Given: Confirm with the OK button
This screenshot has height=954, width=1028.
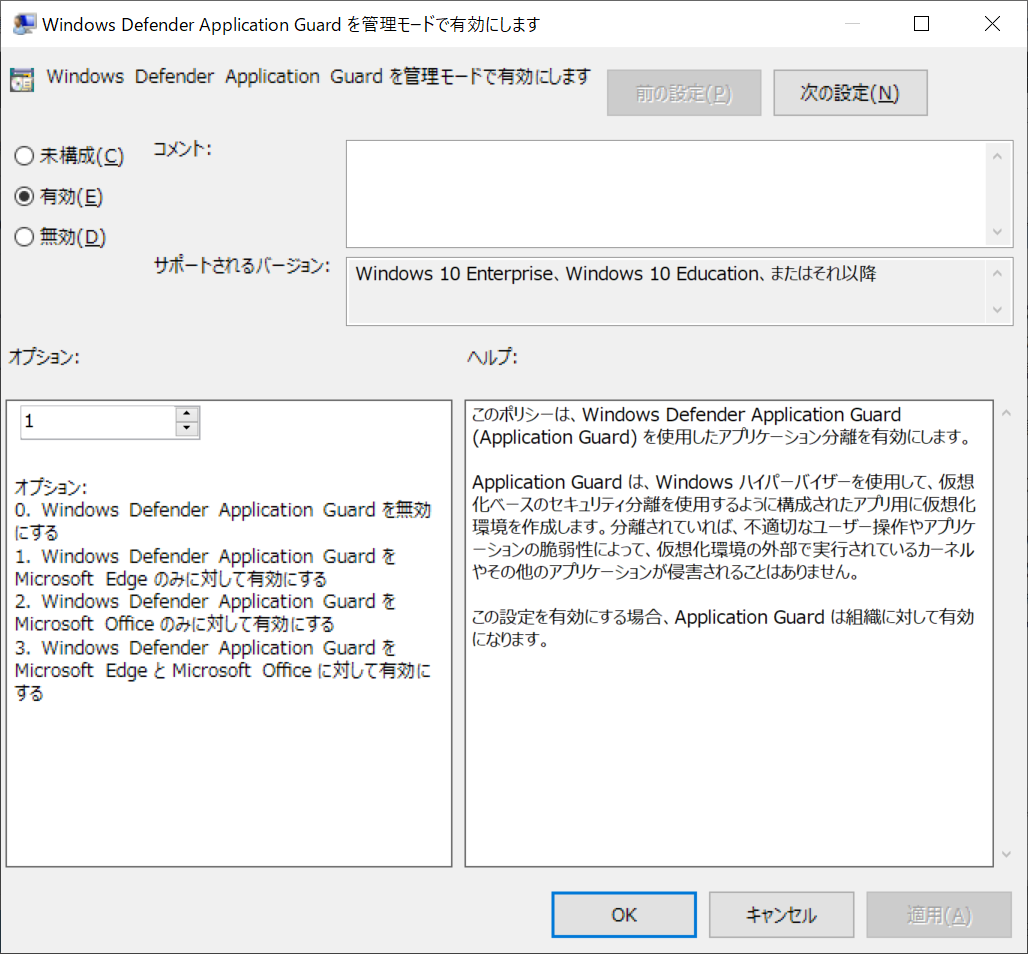Looking at the screenshot, I should click(624, 915).
